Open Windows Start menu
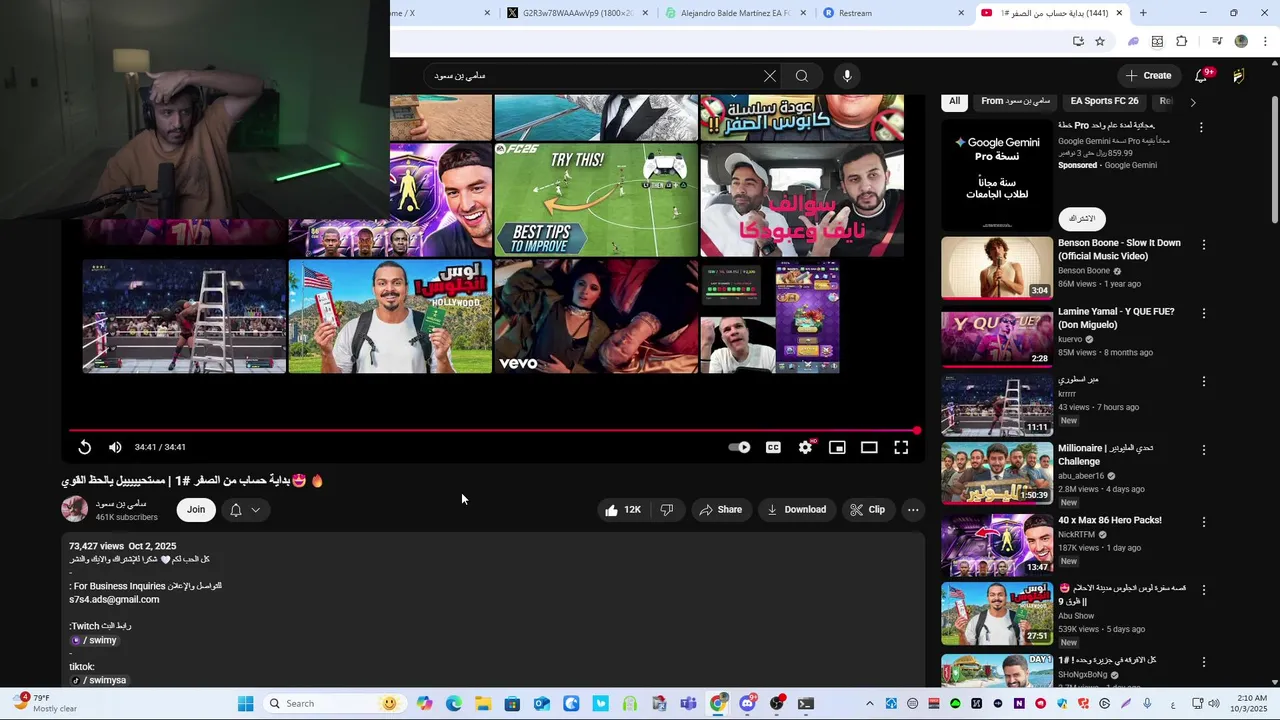 (246, 704)
